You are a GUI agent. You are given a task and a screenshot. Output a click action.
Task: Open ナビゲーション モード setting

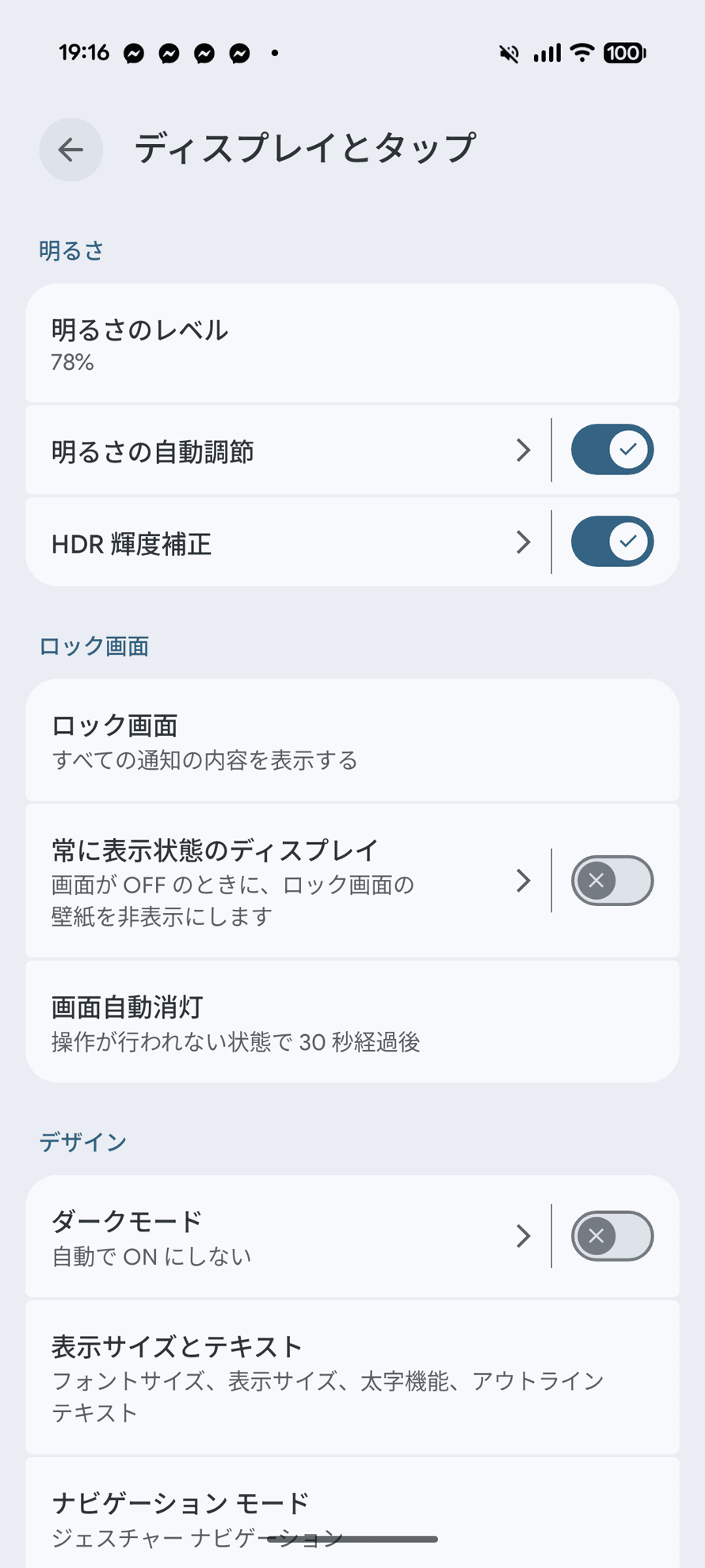coord(352,1513)
